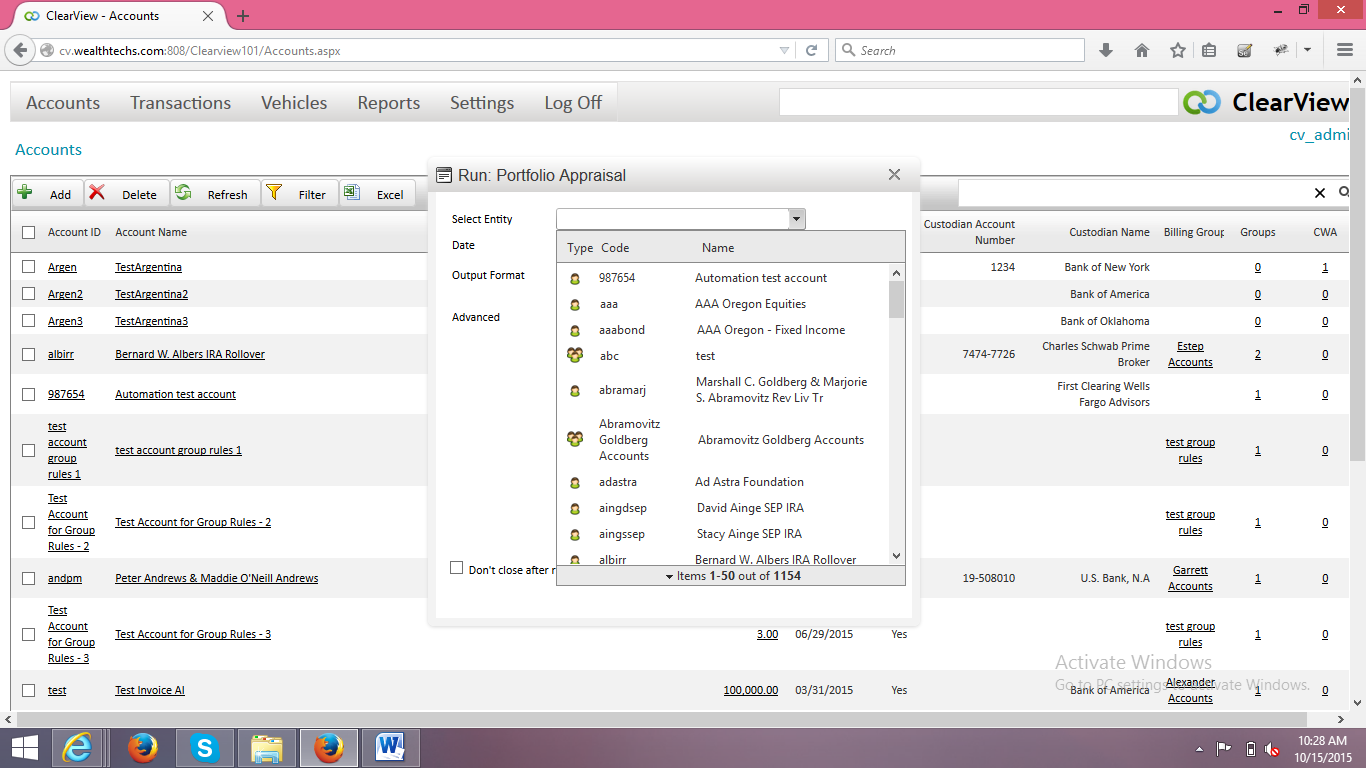Open Peter Andrews & Maddie O'Neill Andrews

[217, 578]
